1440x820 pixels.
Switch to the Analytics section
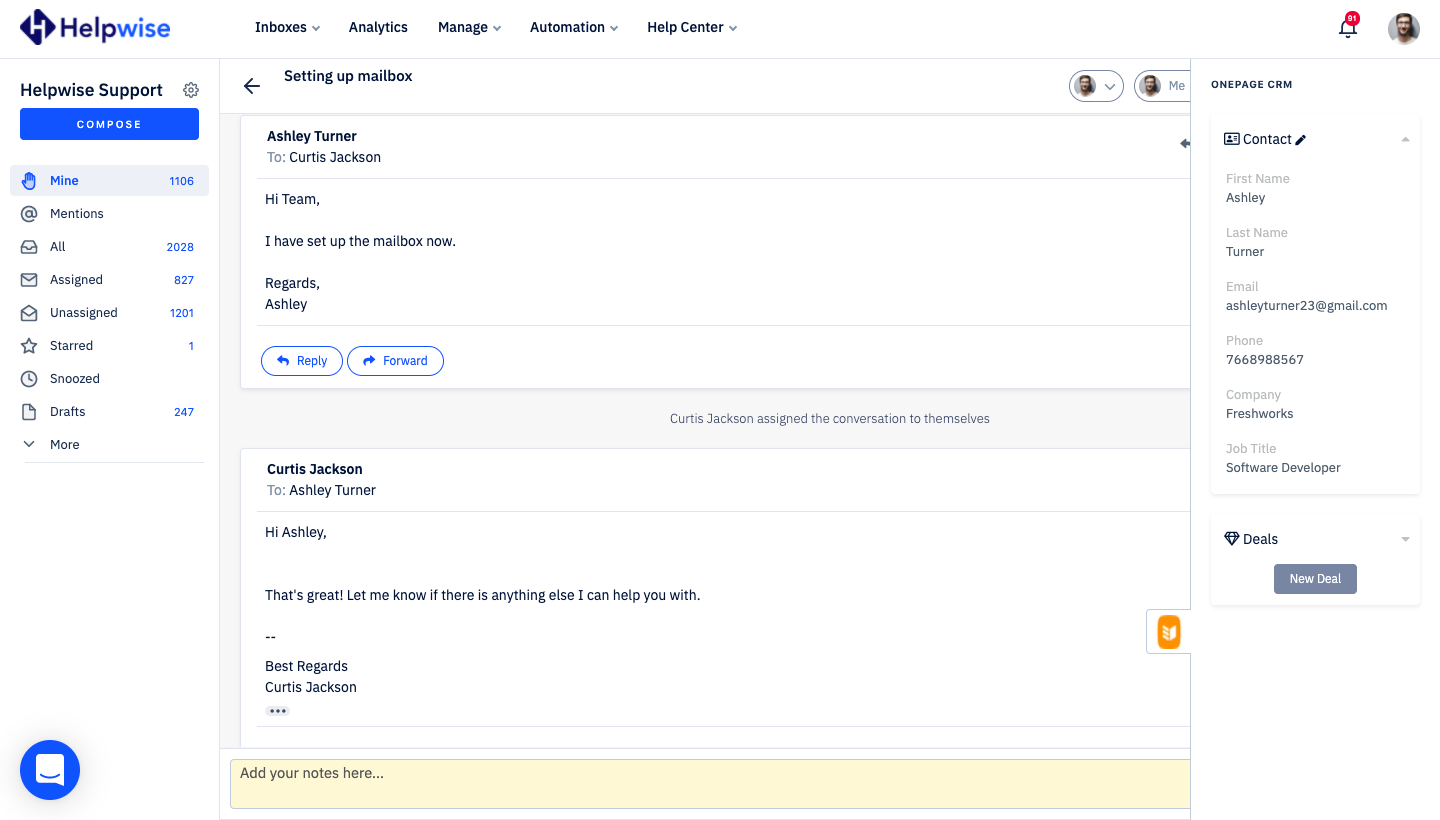tap(378, 27)
